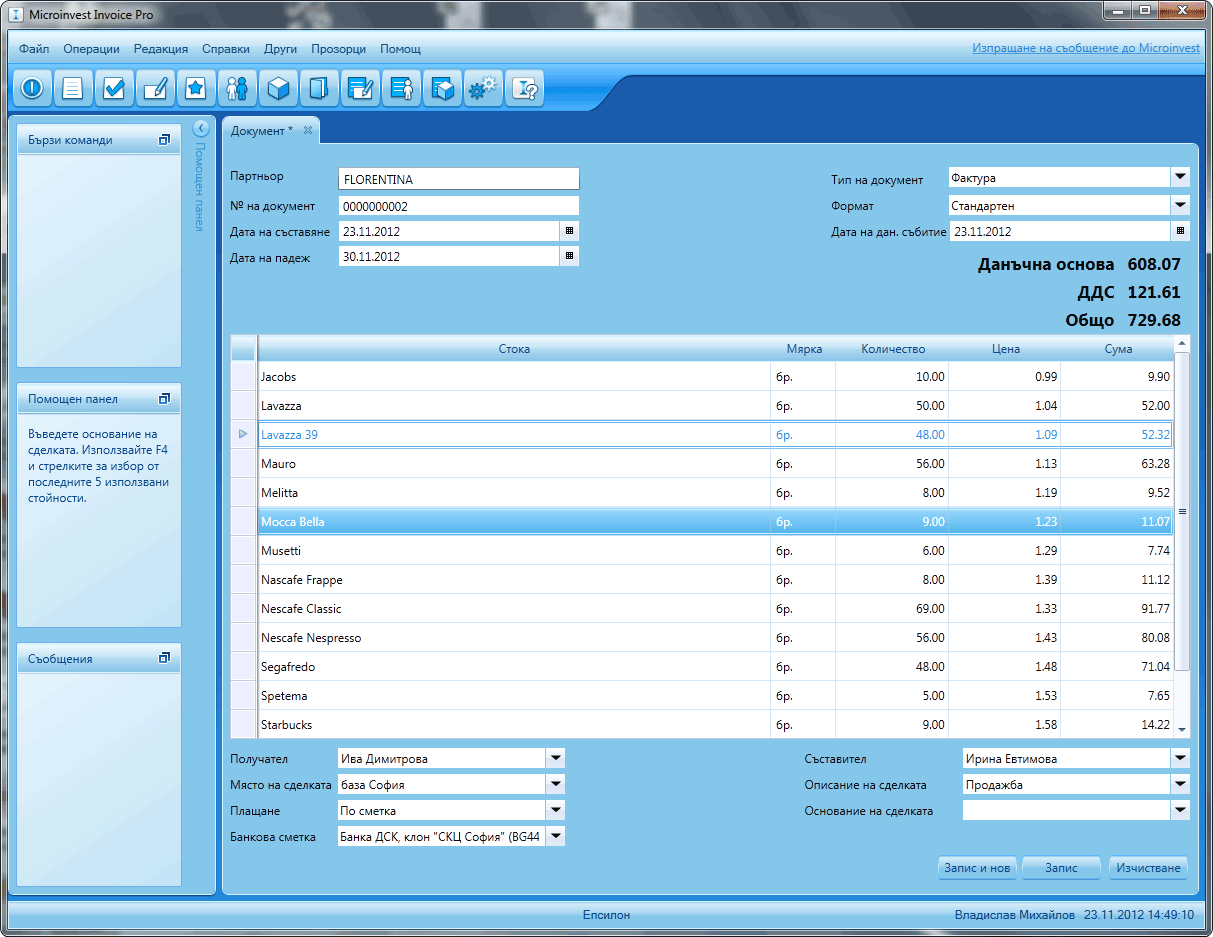The width and height of the screenshot is (1213, 937).
Task: Expand the Основание на сделката dropdown
Action: (x=1181, y=810)
